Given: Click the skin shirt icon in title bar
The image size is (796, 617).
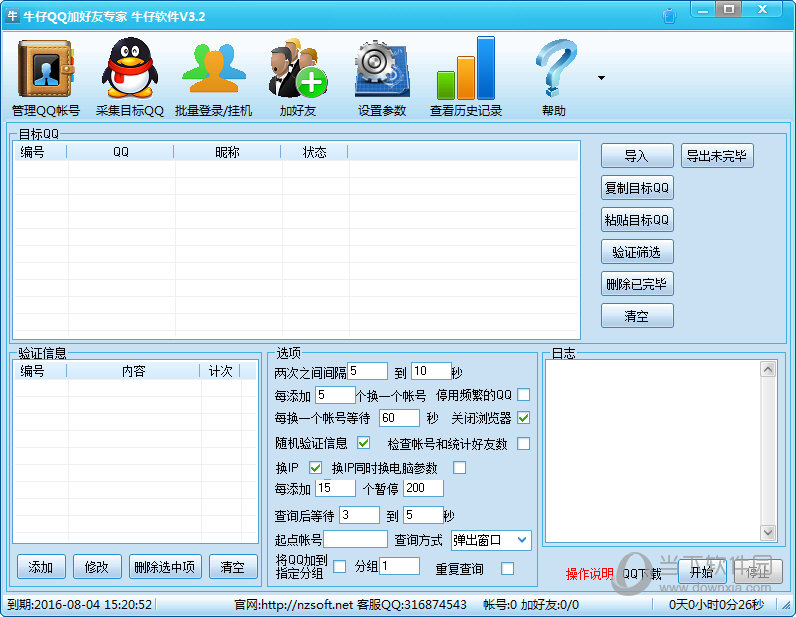Looking at the screenshot, I should [670, 16].
